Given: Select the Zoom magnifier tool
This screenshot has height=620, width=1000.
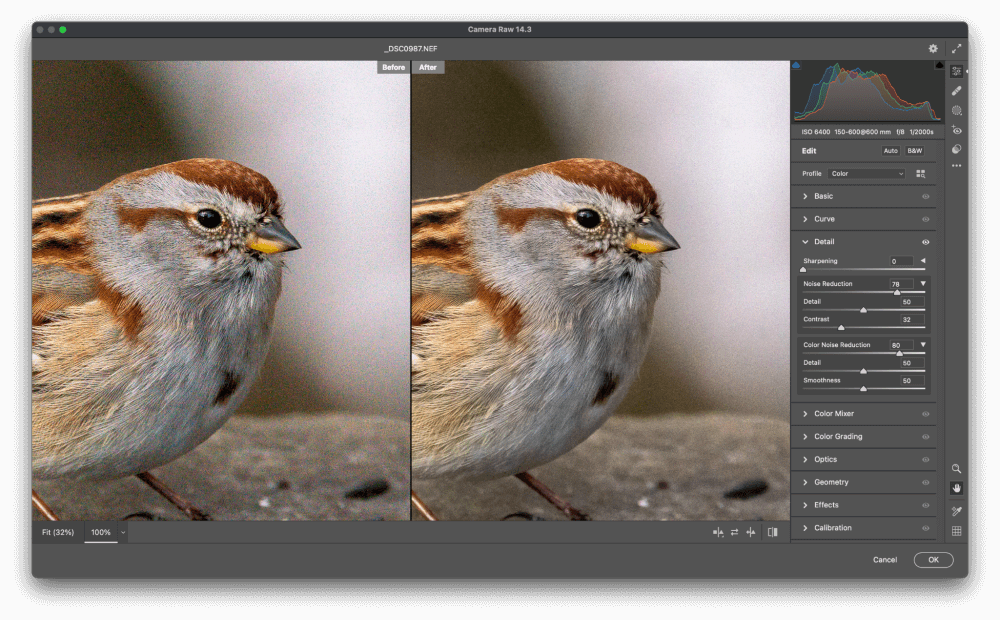Looking at the screenshot, I should (957, 469).
